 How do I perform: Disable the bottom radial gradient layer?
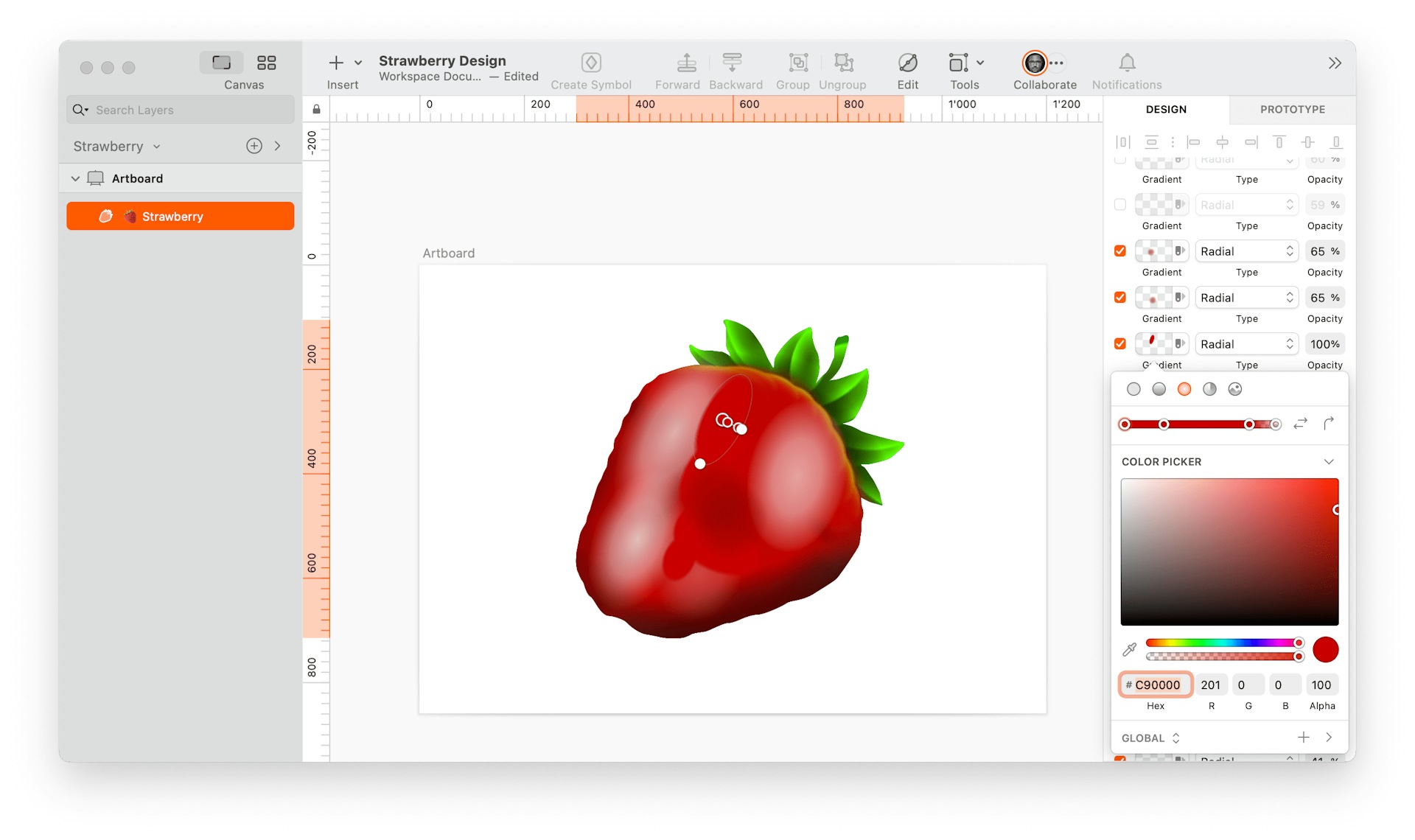1120,344
